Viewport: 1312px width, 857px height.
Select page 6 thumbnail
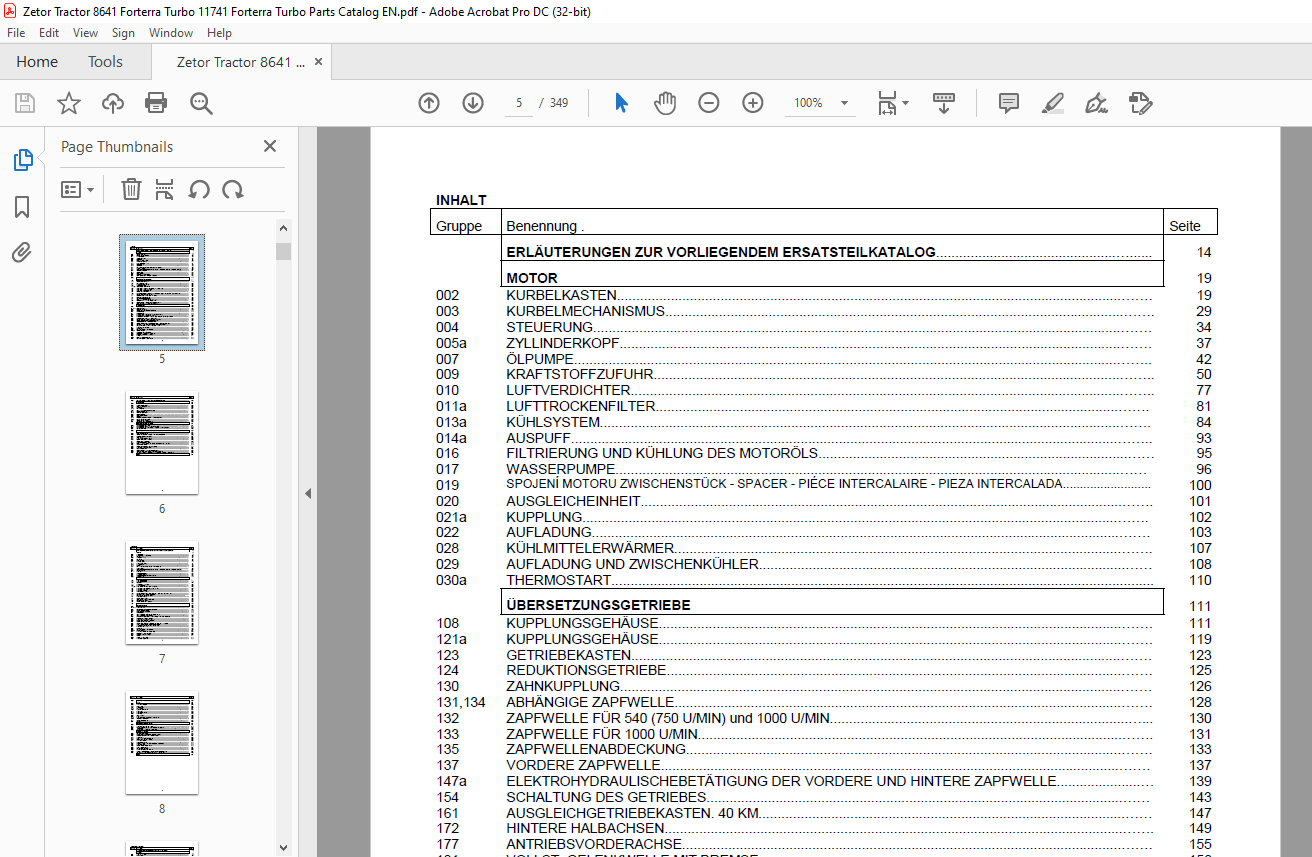click(162, 443)
